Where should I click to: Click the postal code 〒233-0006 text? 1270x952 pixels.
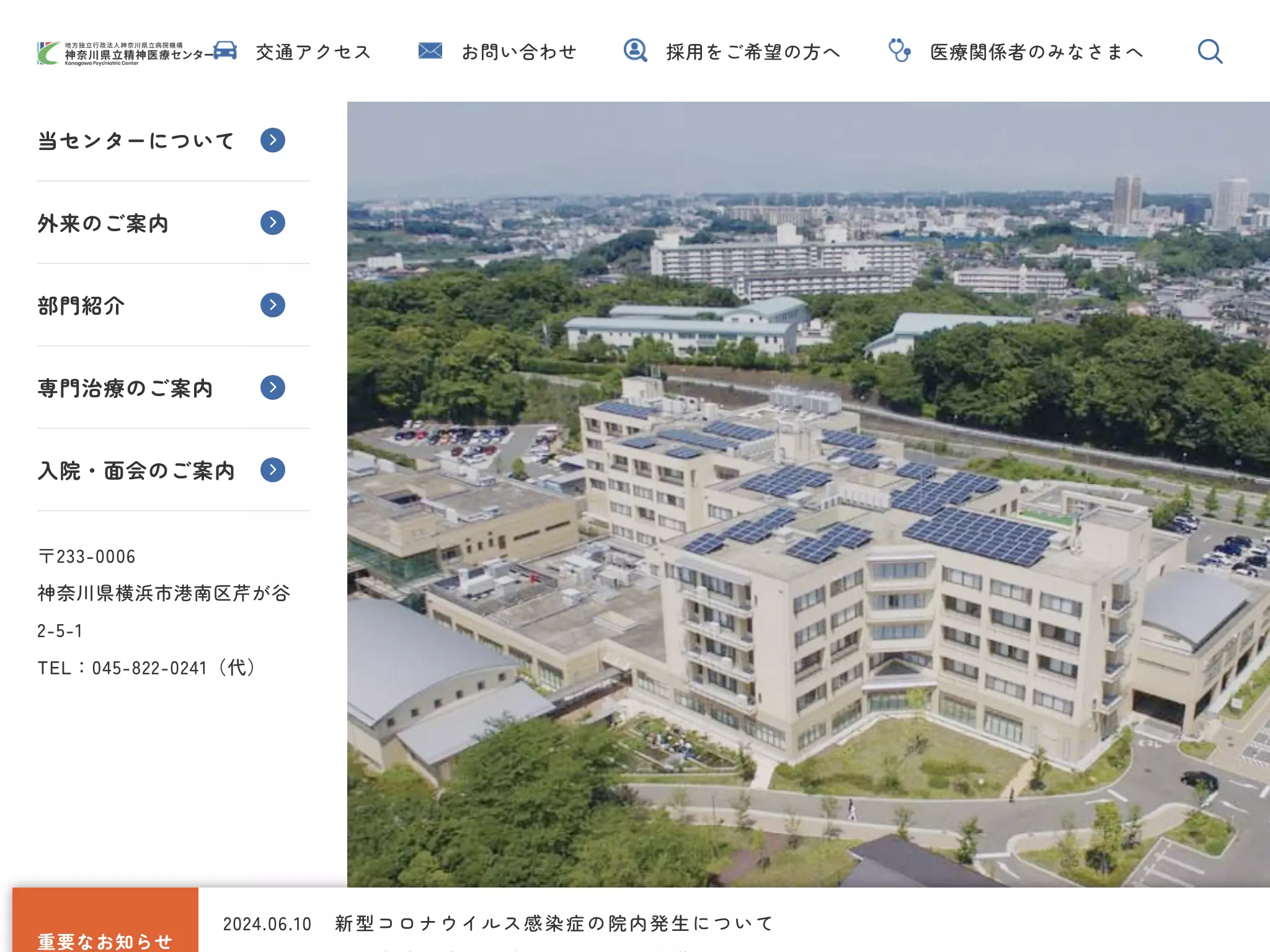point(87,557)
